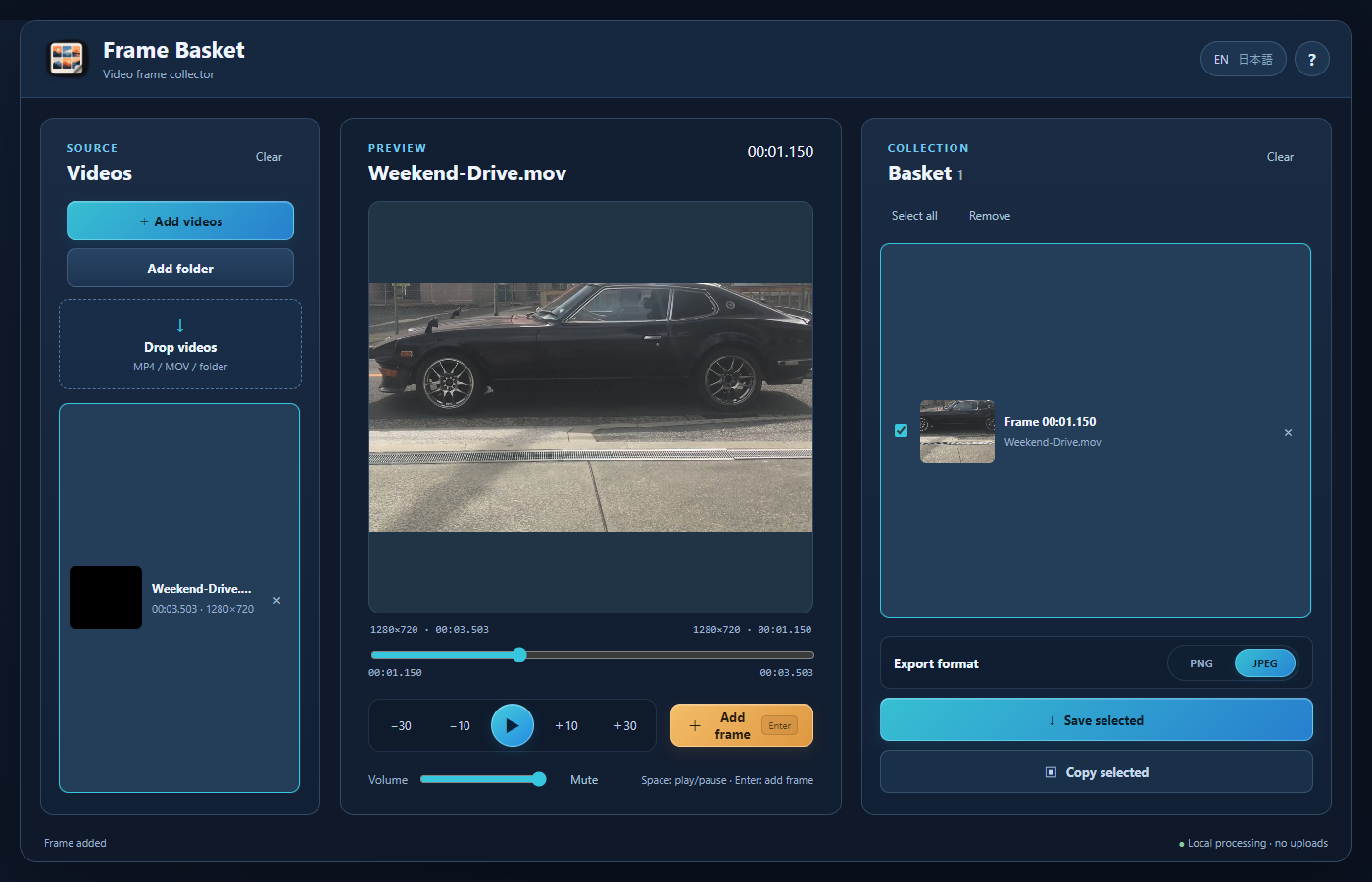Select JPEG export format
Viewport: 1372px width, 882px height.
click(1264, 663)
